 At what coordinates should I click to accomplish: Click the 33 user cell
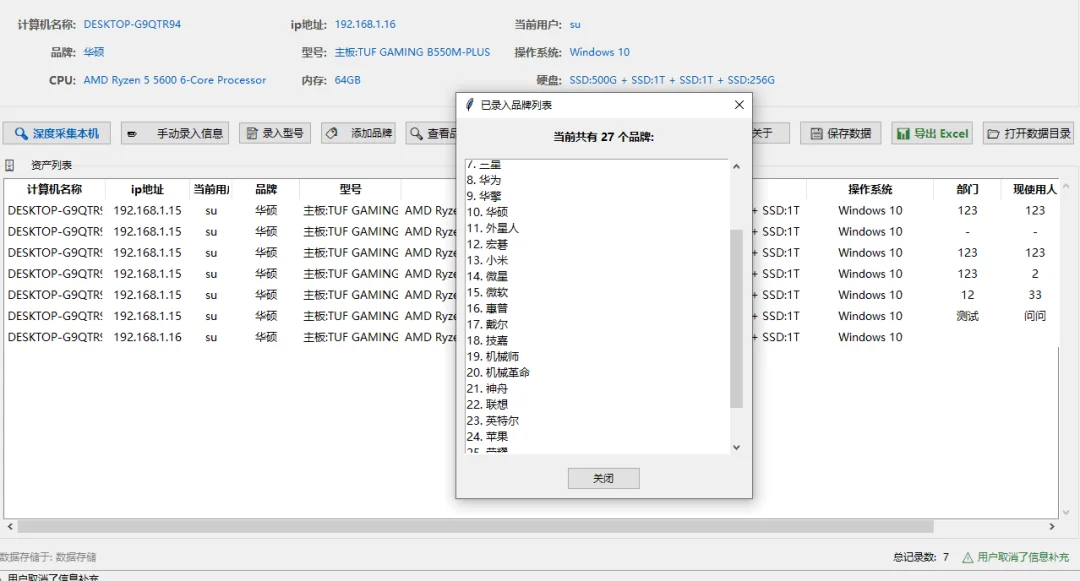(x=1035, y=295)
